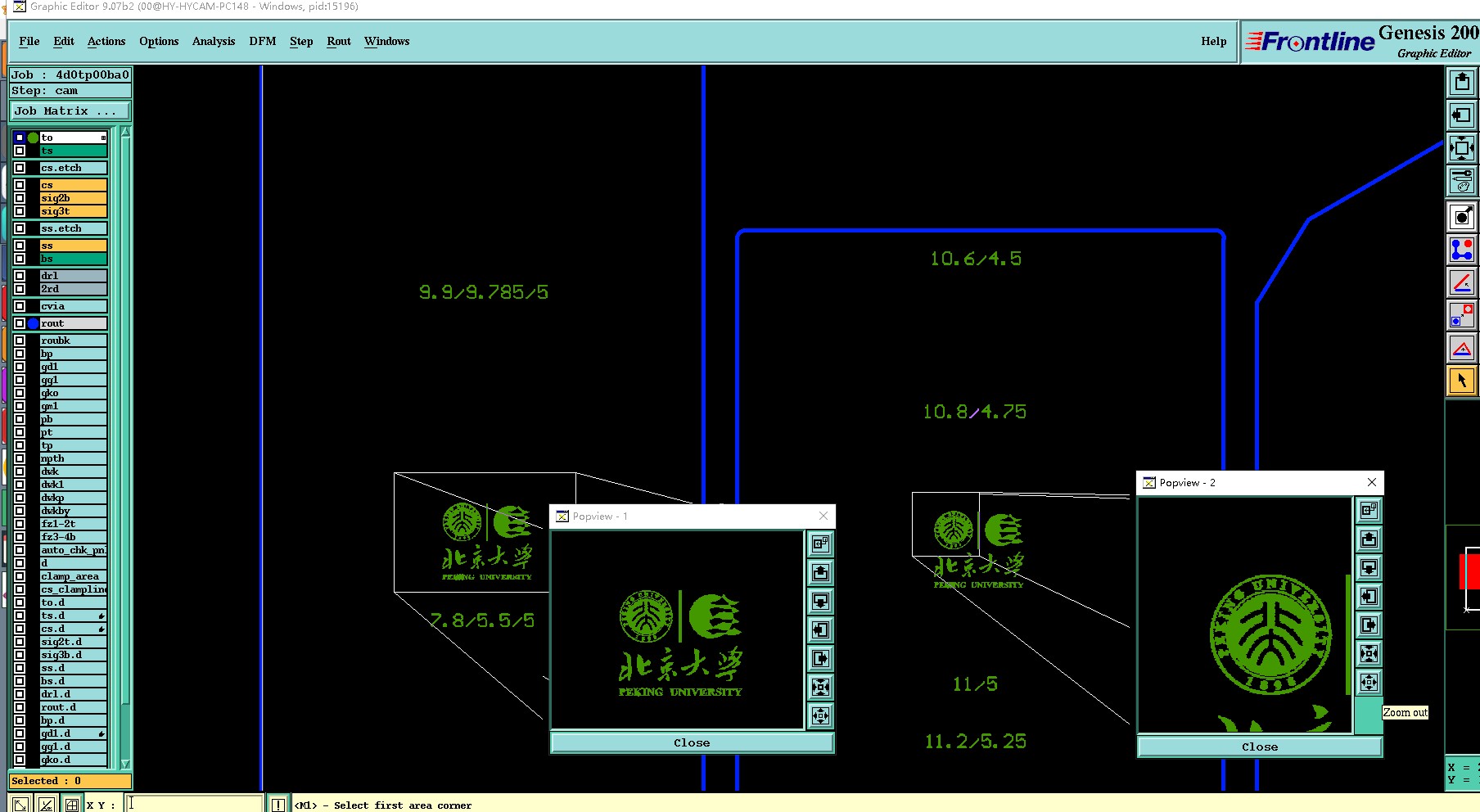
Task: Click the zoom home icon in right toolbar
Action: (x=1462, y=82)
